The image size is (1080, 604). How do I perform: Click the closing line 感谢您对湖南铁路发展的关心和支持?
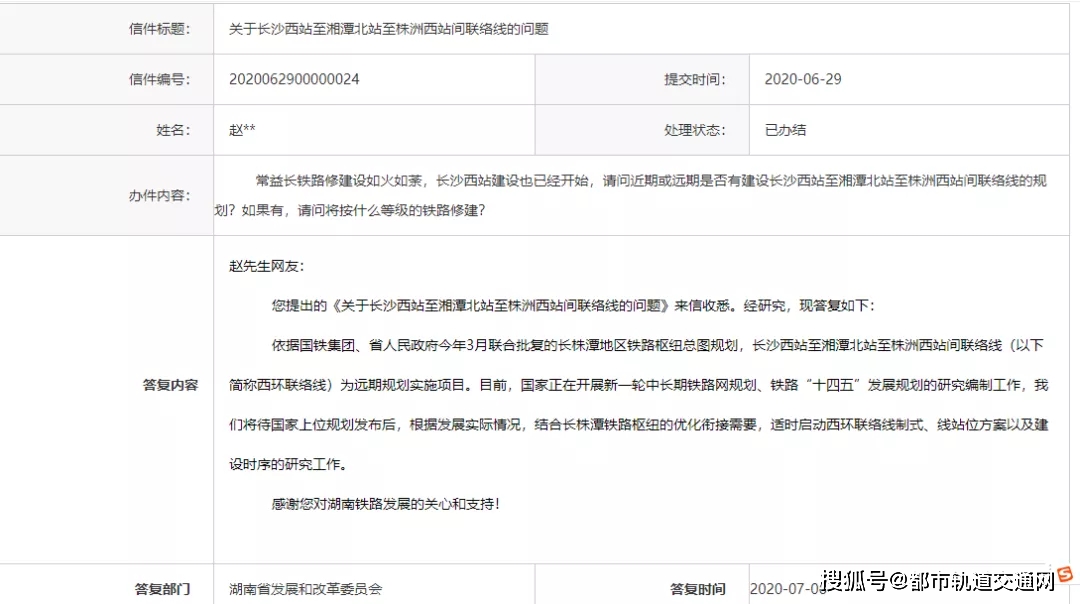point(385,504)
